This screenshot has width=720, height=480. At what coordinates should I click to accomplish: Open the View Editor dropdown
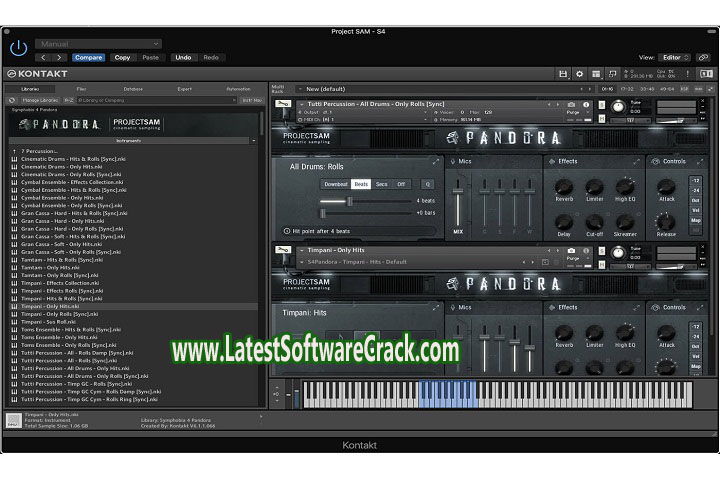click(675, 57)
